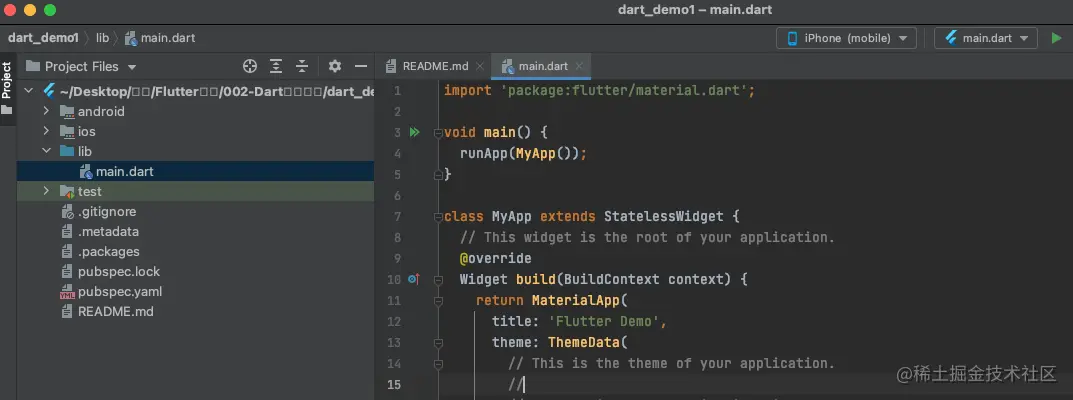
Task: Click the '@override' annotation on line 9
Action: pos(495,258)
